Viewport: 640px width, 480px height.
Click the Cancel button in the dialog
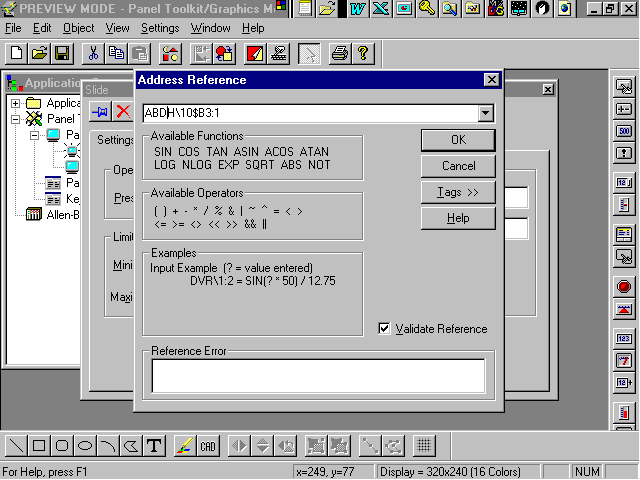(x=458, y=166)
